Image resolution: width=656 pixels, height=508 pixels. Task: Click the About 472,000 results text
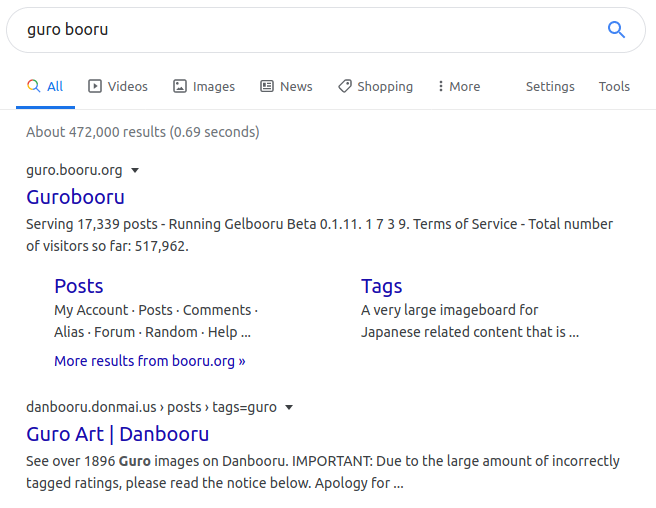142,132
